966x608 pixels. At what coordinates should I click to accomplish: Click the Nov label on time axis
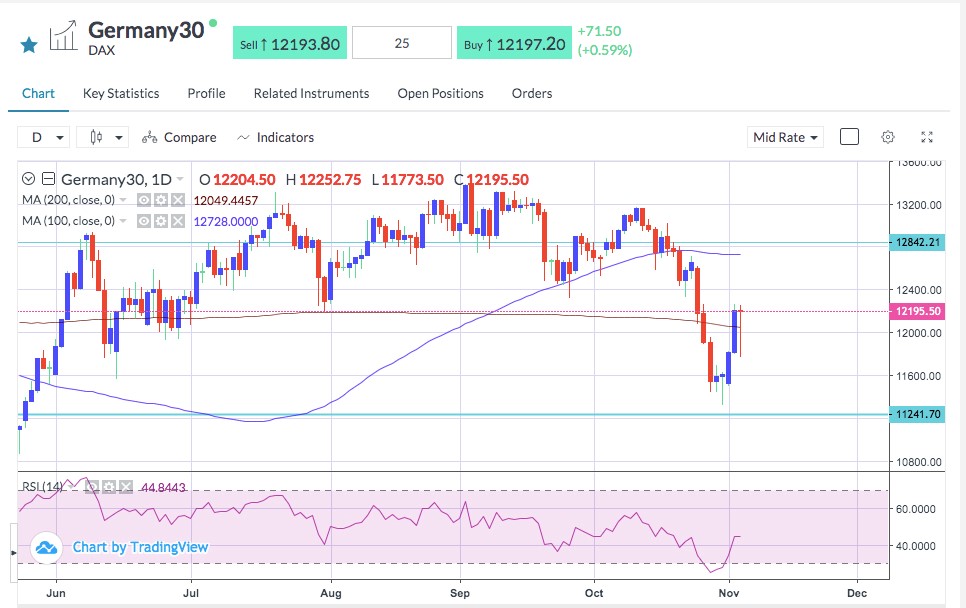[729, 593]
